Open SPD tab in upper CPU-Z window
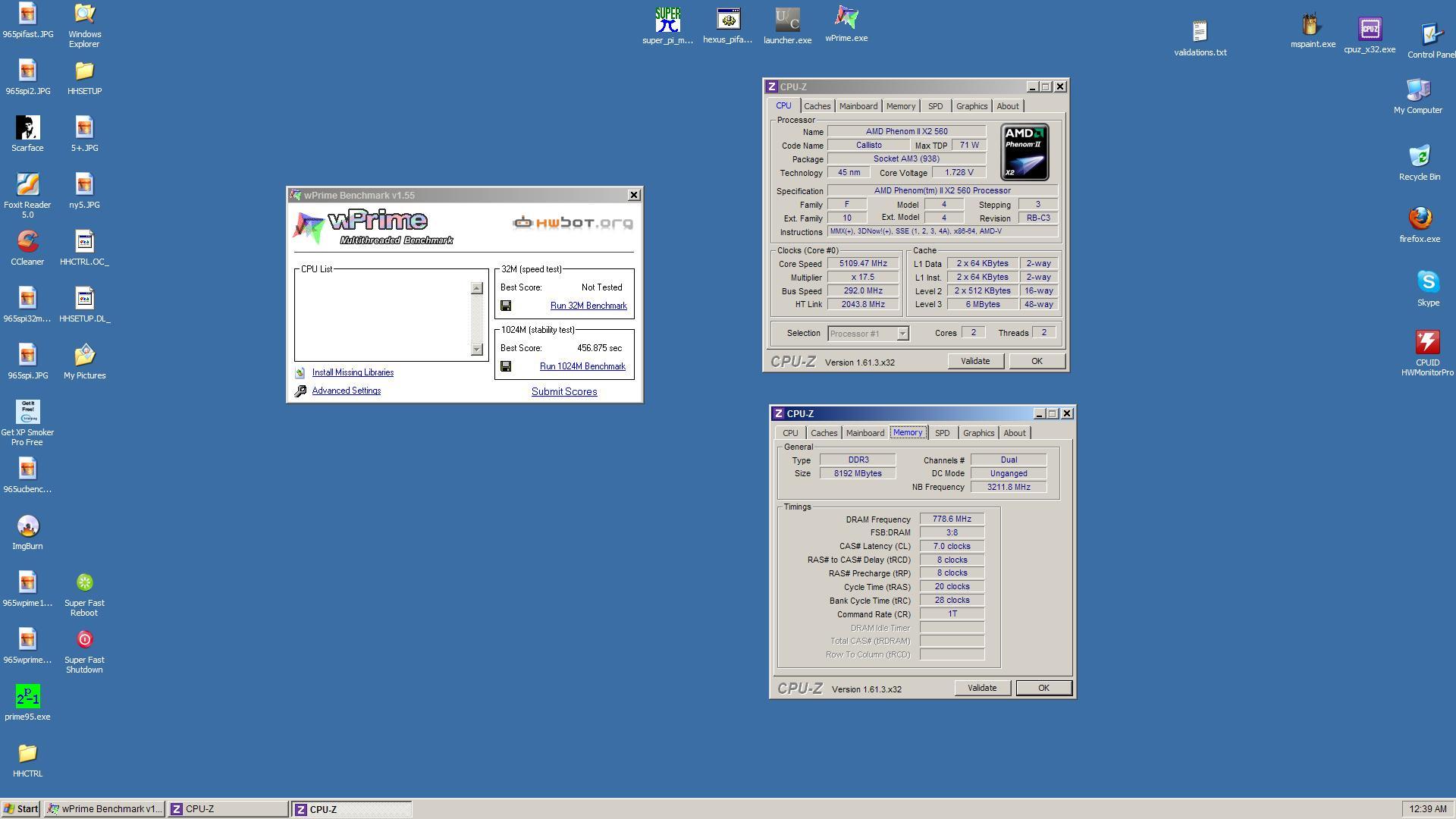 coord(935,106)
